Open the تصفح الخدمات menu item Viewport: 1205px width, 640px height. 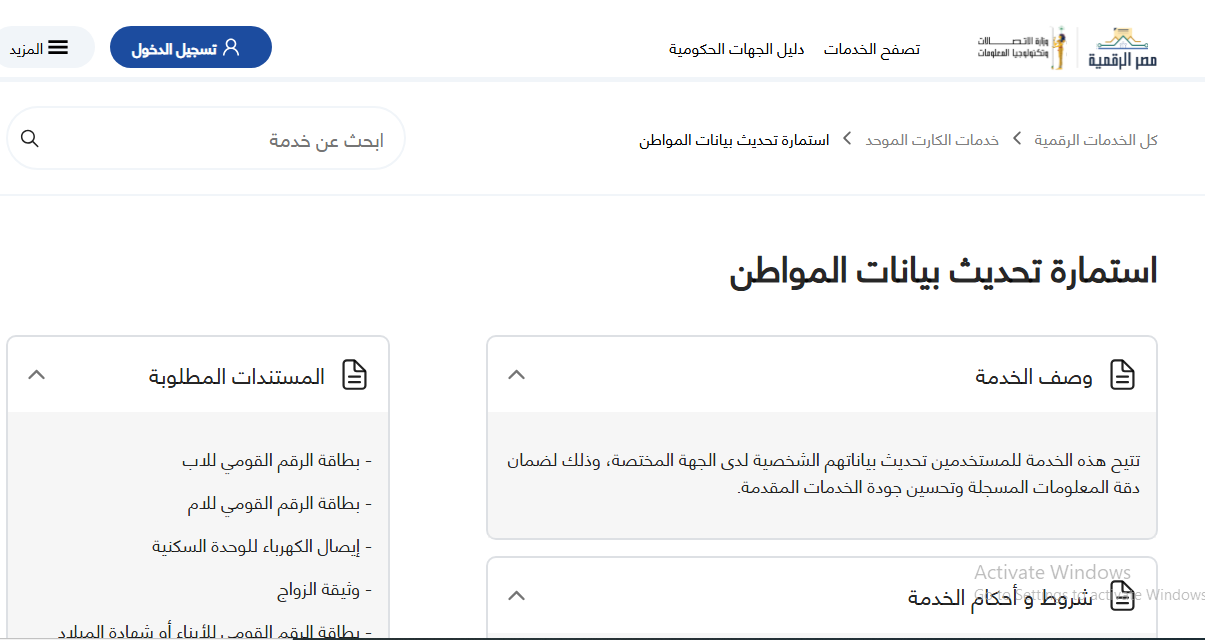(x=871, y=49)
